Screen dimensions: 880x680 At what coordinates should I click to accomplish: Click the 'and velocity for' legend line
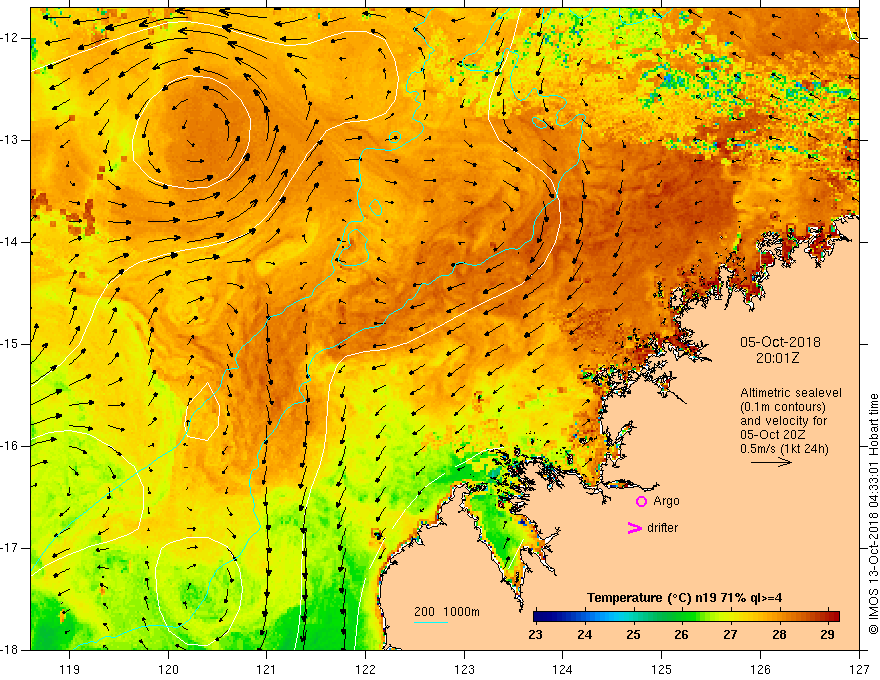coord(783,421)
